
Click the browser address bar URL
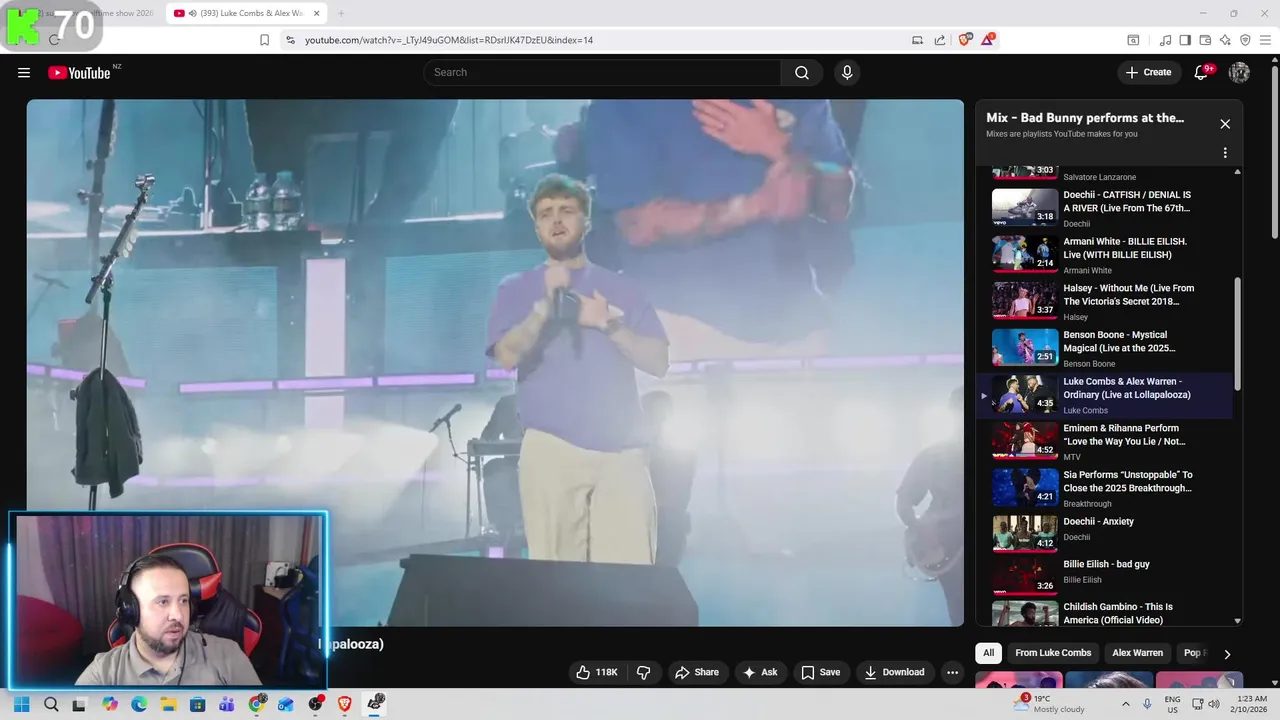[x=449, y=40]
